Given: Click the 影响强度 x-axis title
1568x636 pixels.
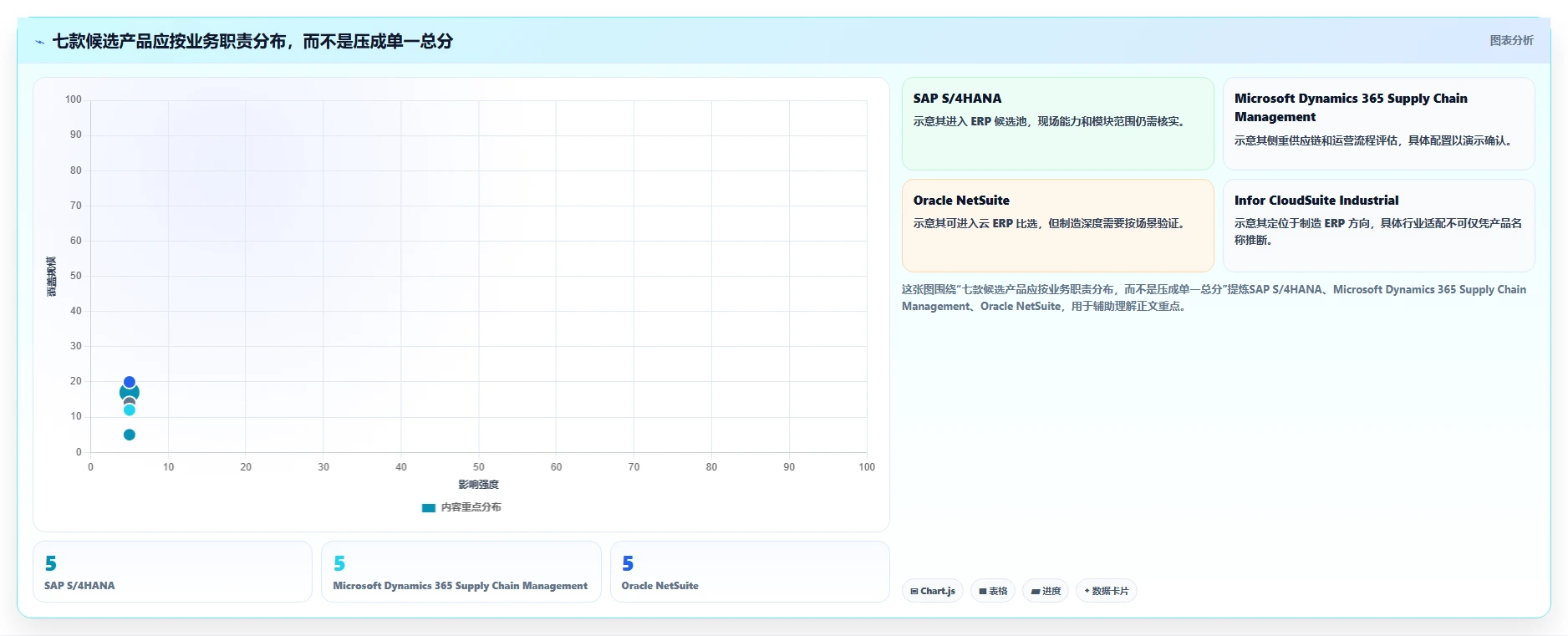Looking at the screenshot, I should 478,485.
